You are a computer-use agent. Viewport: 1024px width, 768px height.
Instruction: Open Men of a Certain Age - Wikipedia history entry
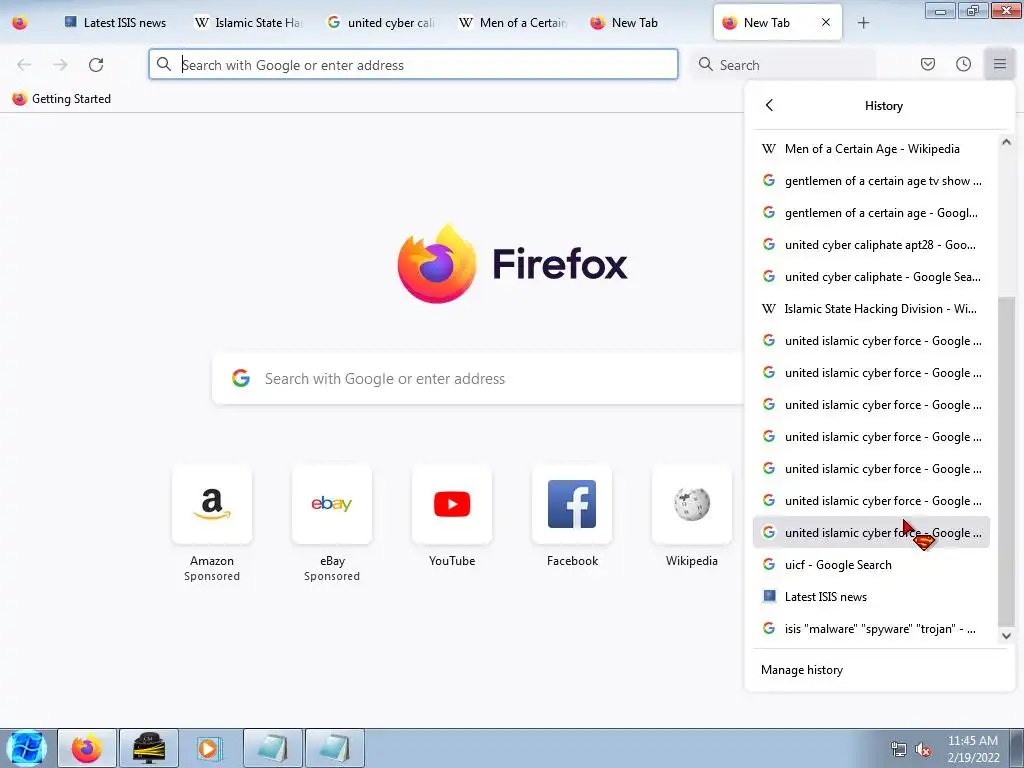point(871,149)
